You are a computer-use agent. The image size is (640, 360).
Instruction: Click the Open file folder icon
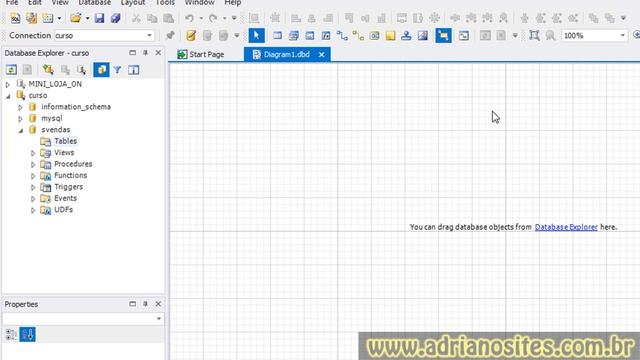coord(75,18)
